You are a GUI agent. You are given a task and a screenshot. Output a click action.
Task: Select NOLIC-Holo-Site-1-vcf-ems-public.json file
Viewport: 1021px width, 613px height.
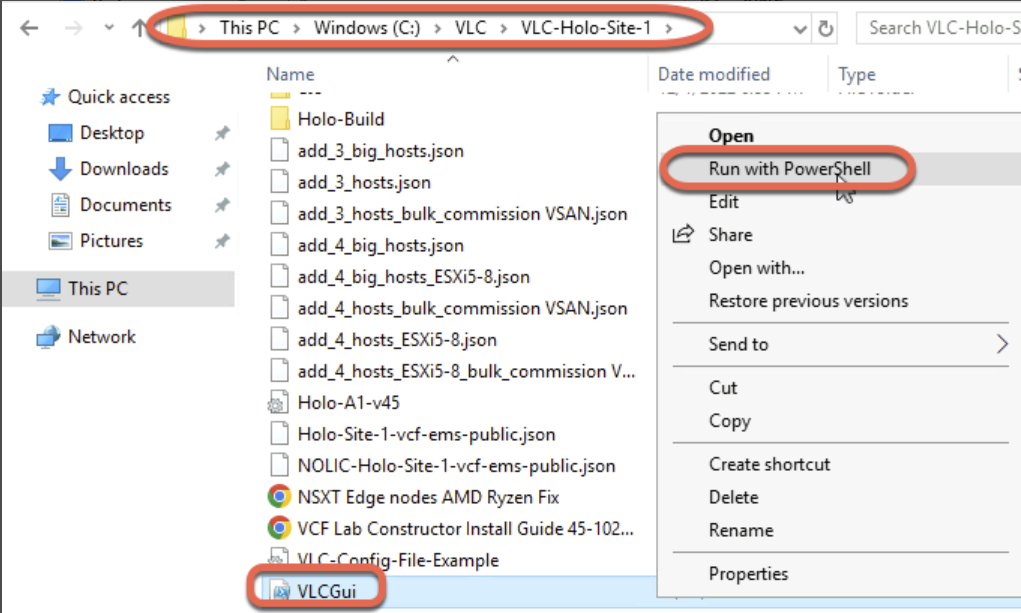456,466
